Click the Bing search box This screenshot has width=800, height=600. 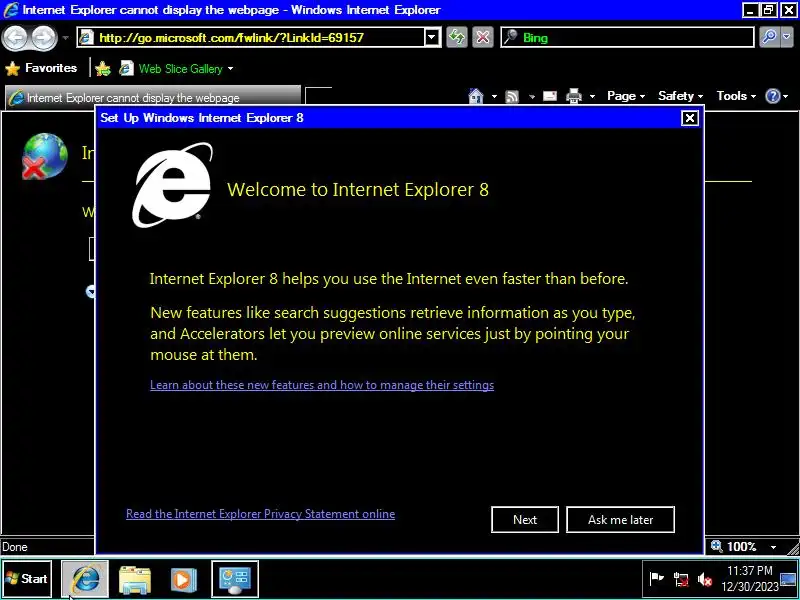coord(627,37)
